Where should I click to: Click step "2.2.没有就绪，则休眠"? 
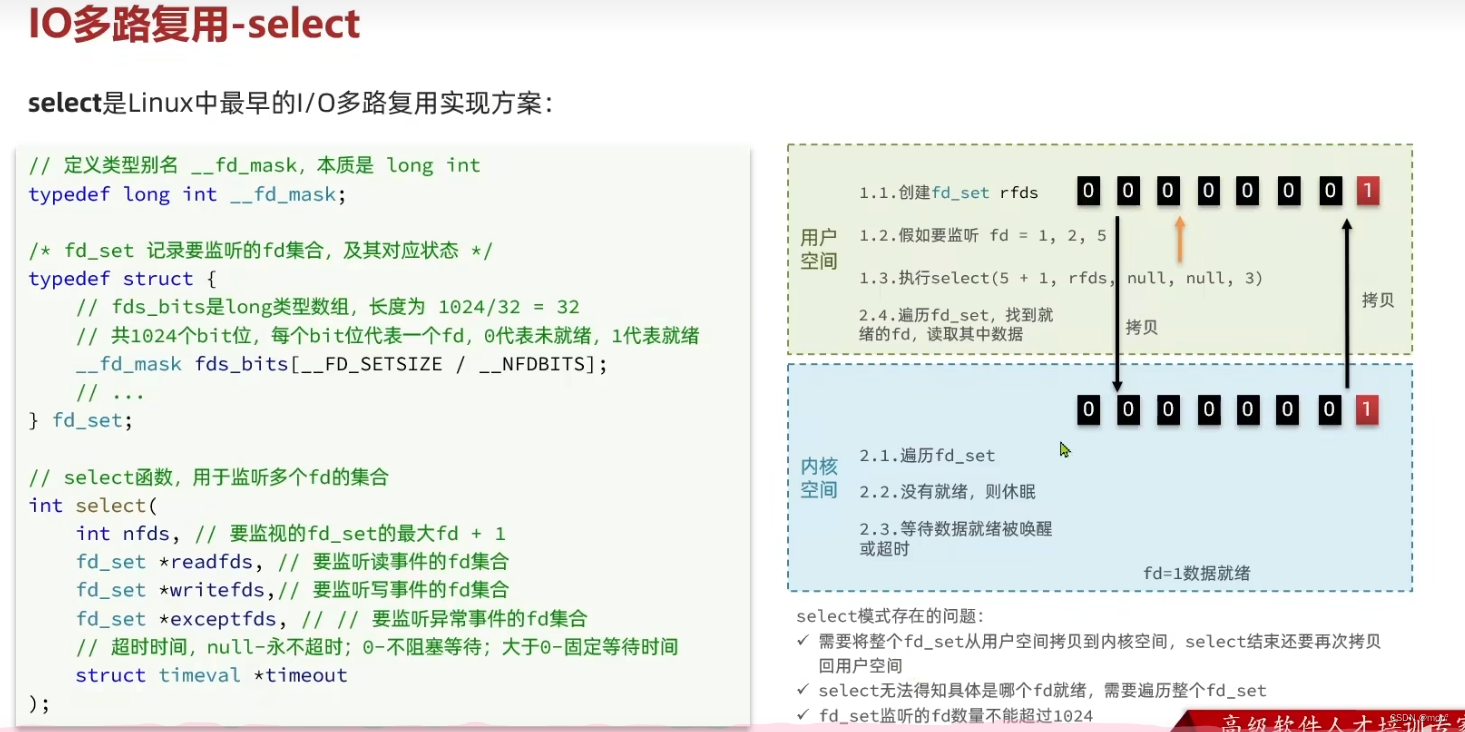(x=947, y=492)
